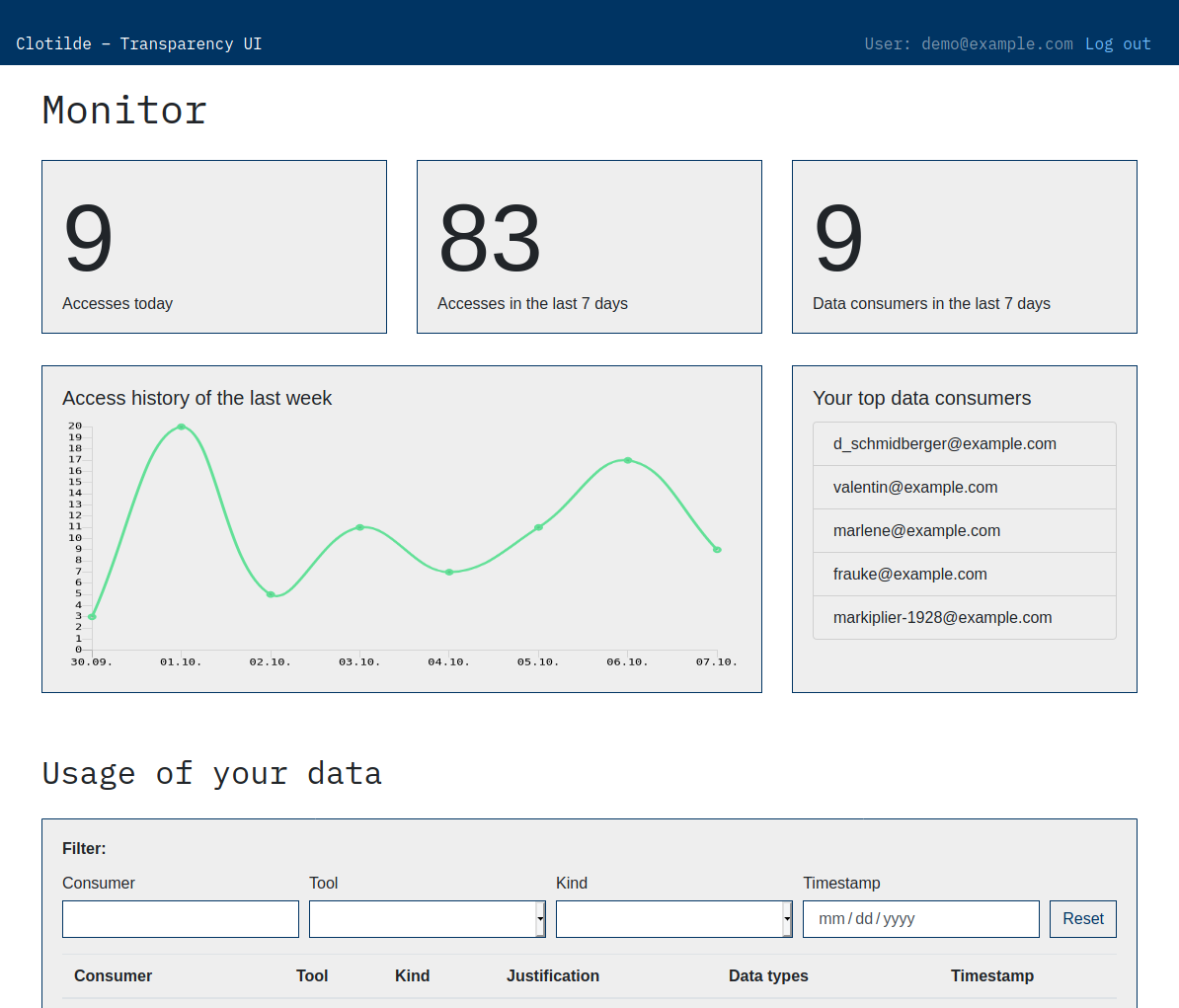Click frauke@example.com in the list

click(909, 575)
